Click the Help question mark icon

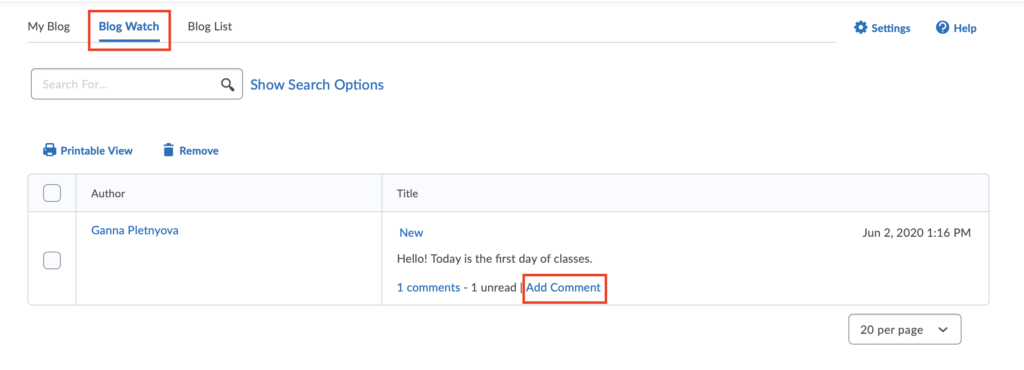(942, 27)
